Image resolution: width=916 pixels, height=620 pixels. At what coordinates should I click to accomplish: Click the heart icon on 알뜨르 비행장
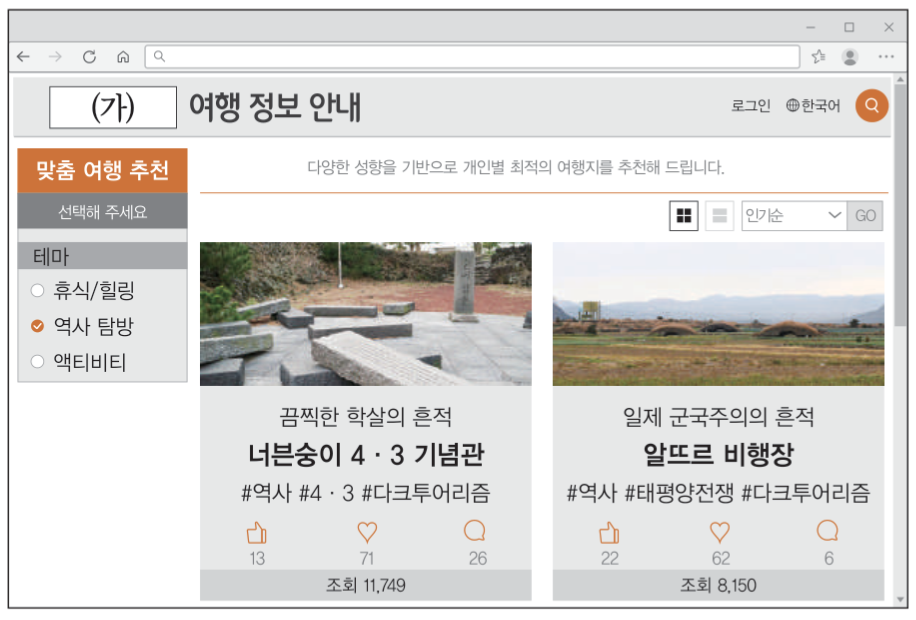pyautogui.click(x=718, y=533)
